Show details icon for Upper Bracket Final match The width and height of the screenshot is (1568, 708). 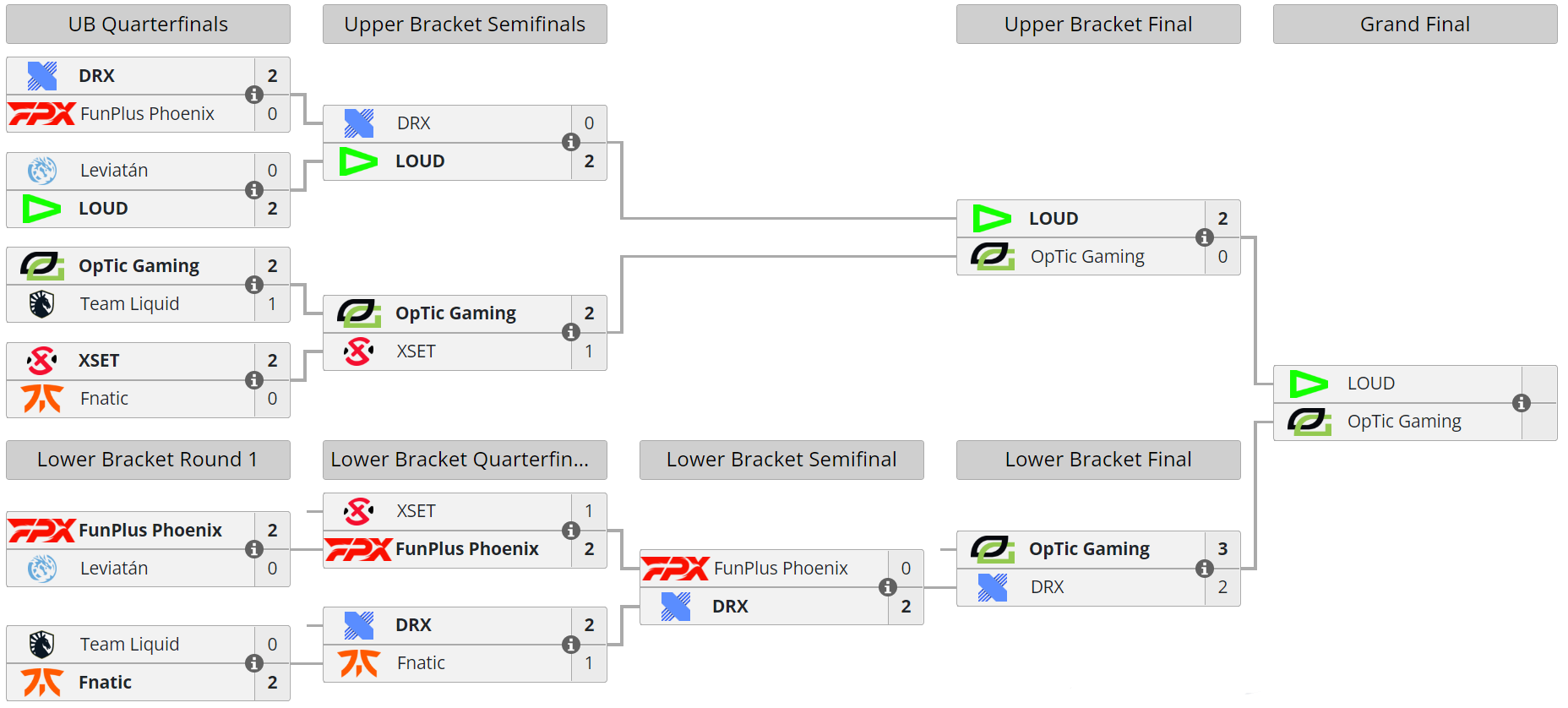pyautogui.click(x=1205, y=237)
